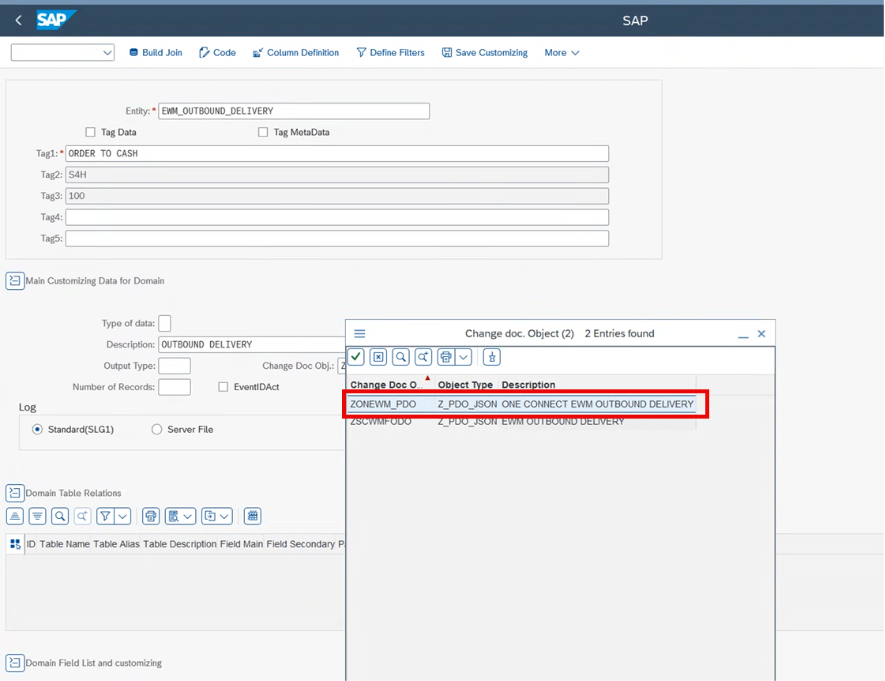Click the find magnifier icon in popup
This screenshot has height=681, width=885.
[x=400, y=357]
